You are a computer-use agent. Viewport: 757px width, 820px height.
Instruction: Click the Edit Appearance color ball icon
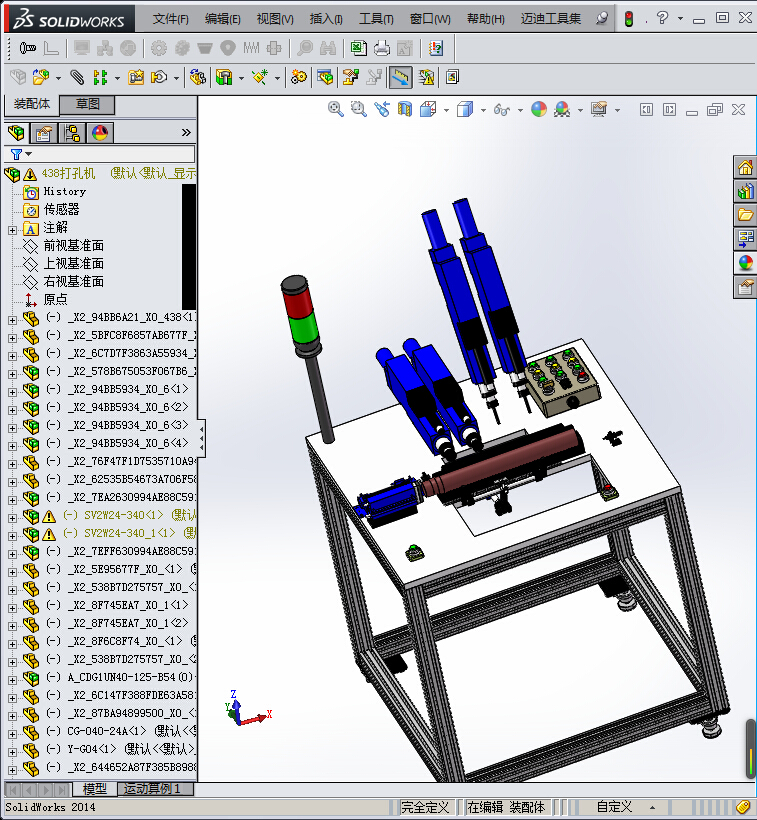click(539, 109)
